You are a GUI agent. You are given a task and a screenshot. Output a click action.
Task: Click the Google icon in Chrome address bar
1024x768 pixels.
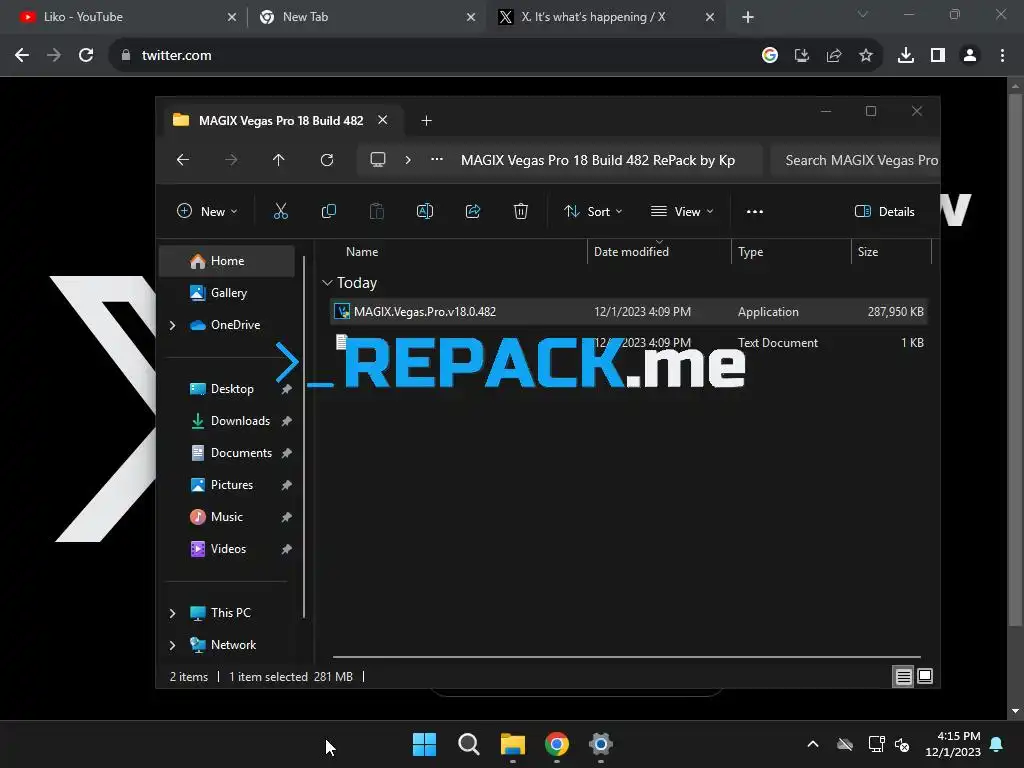[x=770, y=56]
